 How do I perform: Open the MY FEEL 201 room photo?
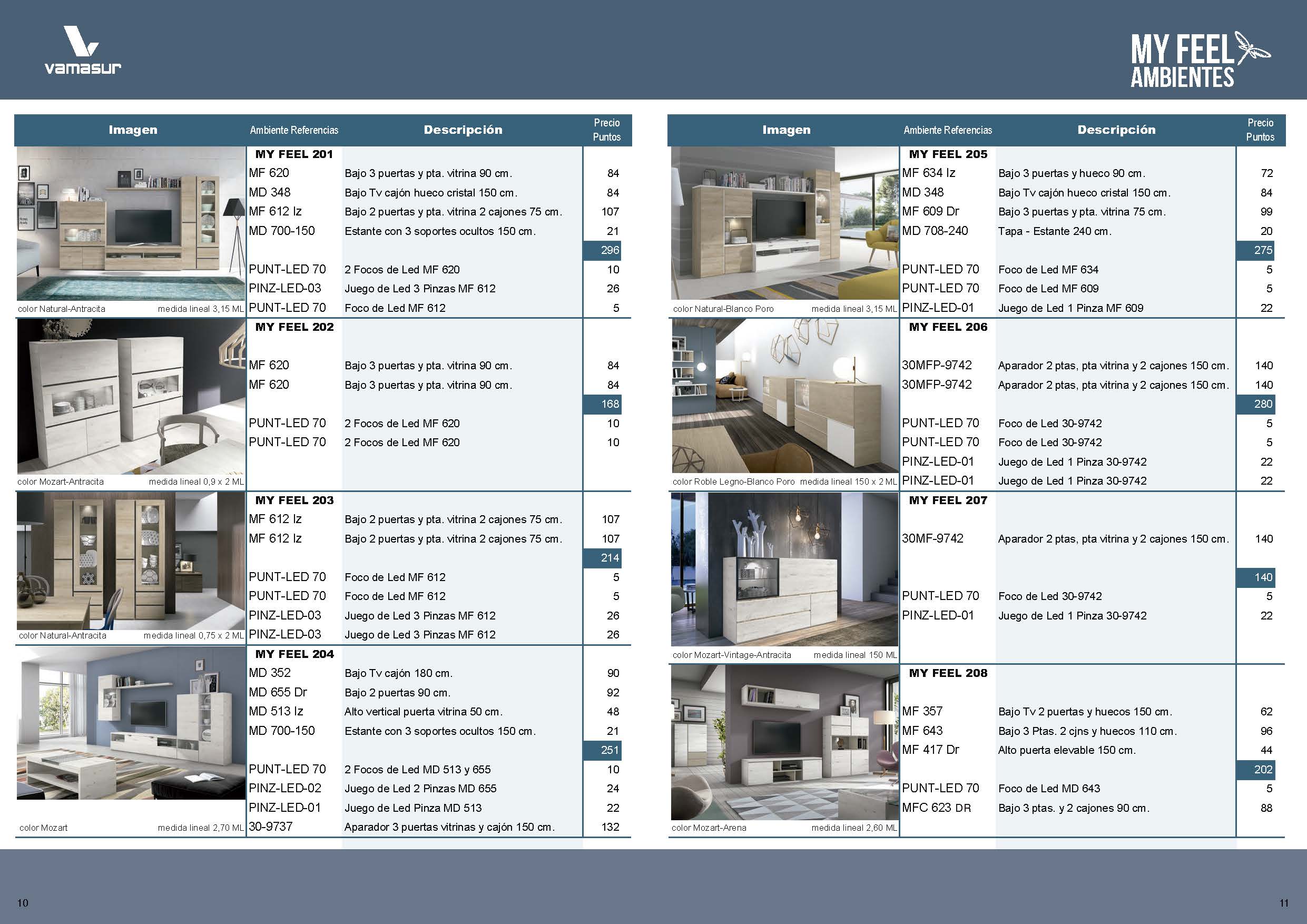(x=131, y=224)
